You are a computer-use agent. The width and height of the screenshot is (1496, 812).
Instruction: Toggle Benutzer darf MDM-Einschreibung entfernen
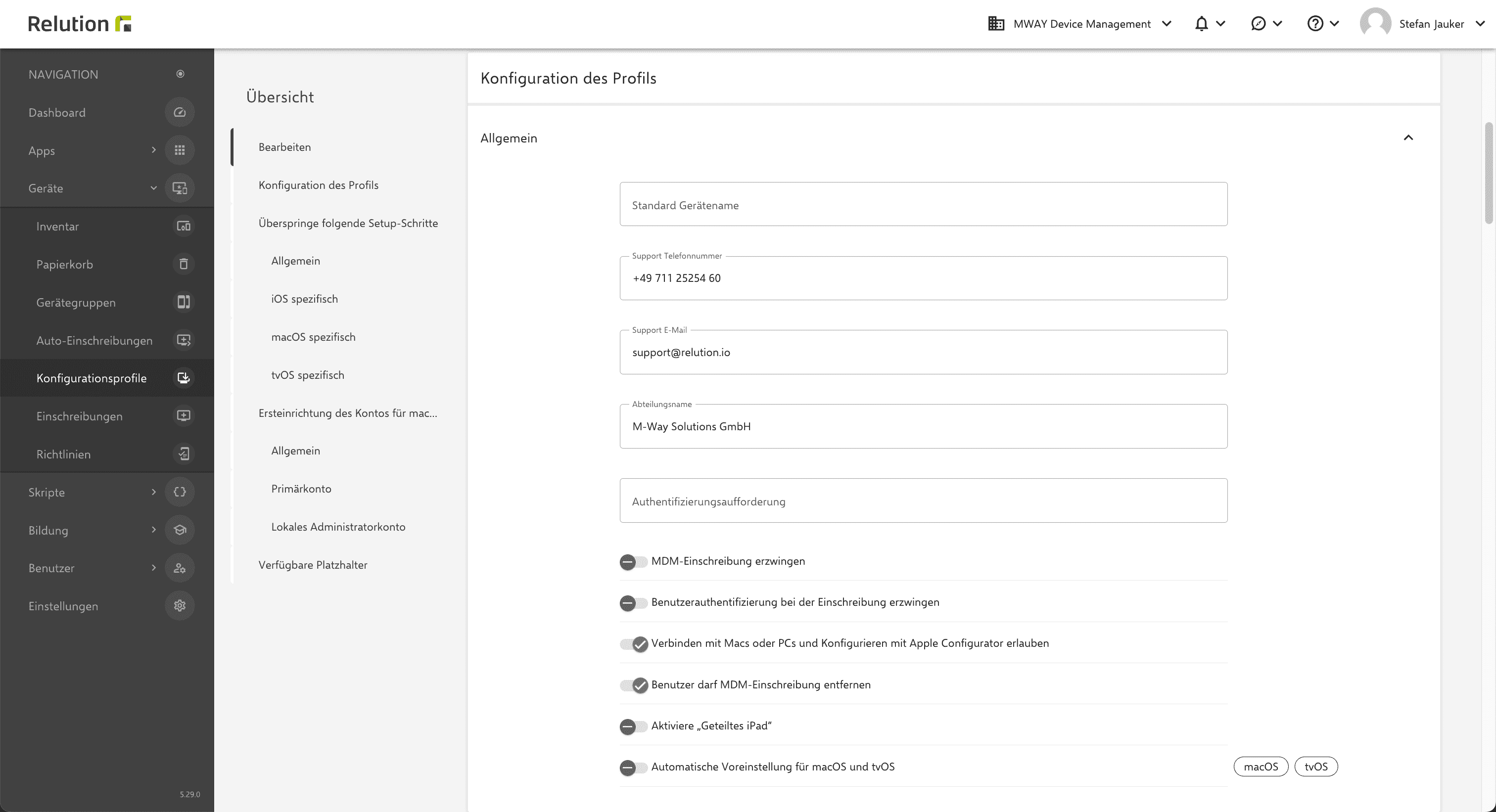[634, 685]
